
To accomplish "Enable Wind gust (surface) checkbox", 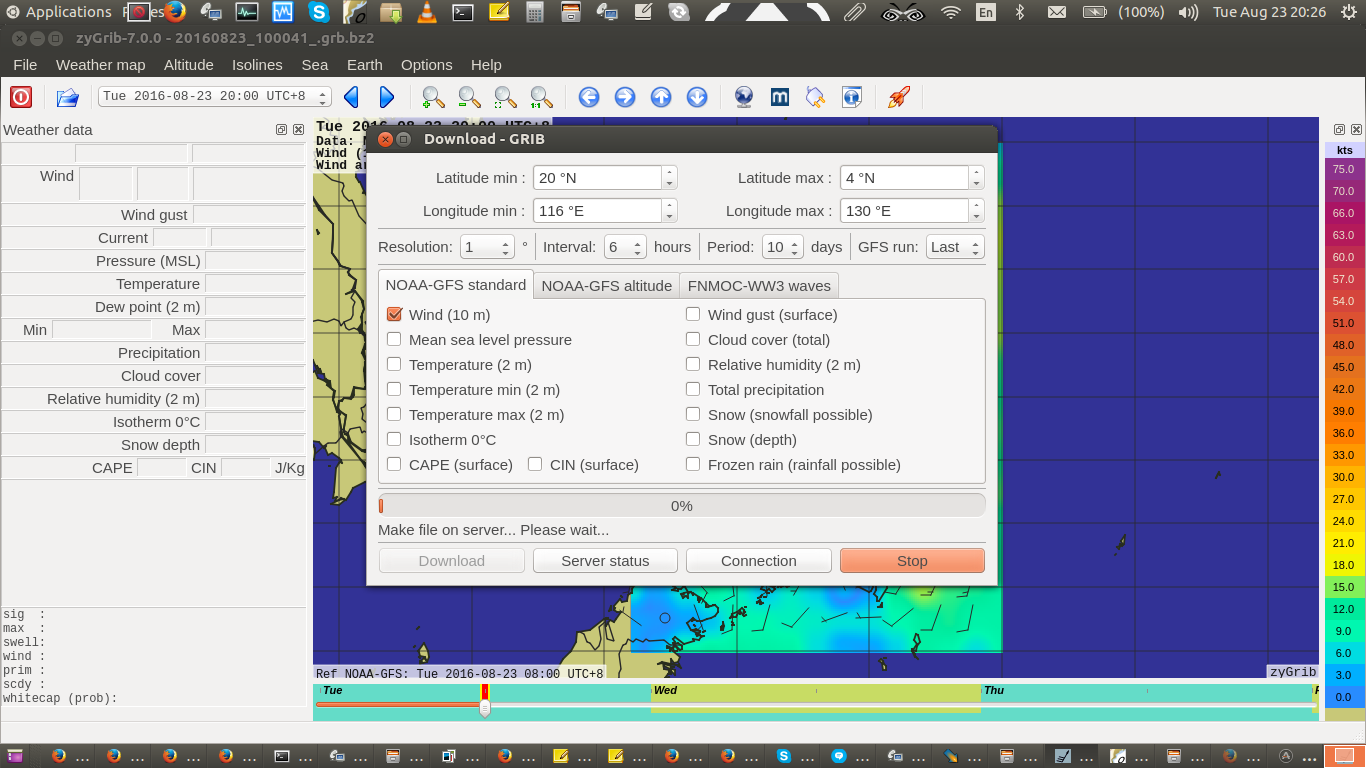I will [x=693, y=314].
